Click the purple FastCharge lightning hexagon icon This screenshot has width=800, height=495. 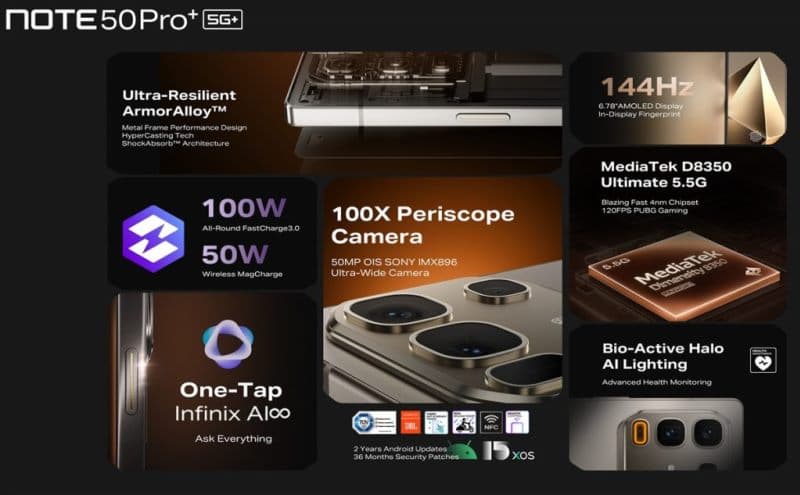pyautogui.click(x=153, y=238)
